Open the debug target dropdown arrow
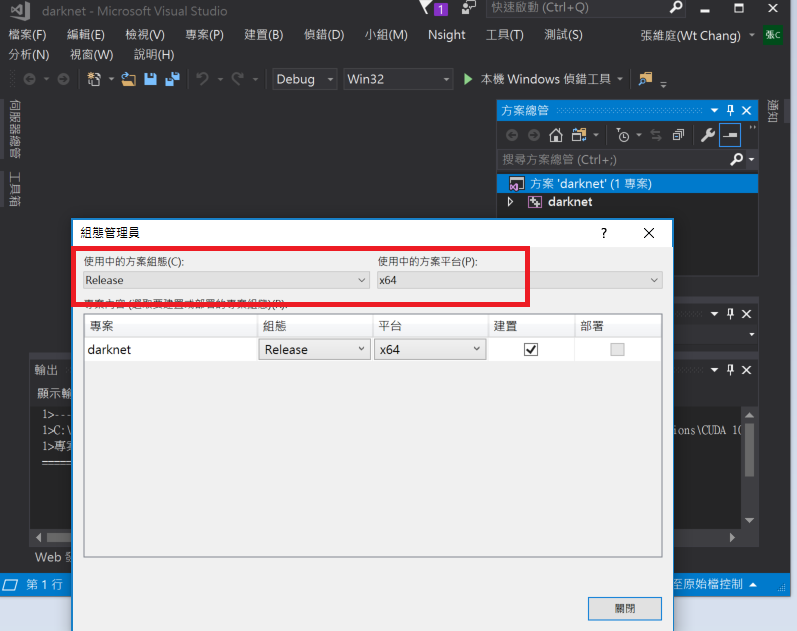 tap(620, 79)
